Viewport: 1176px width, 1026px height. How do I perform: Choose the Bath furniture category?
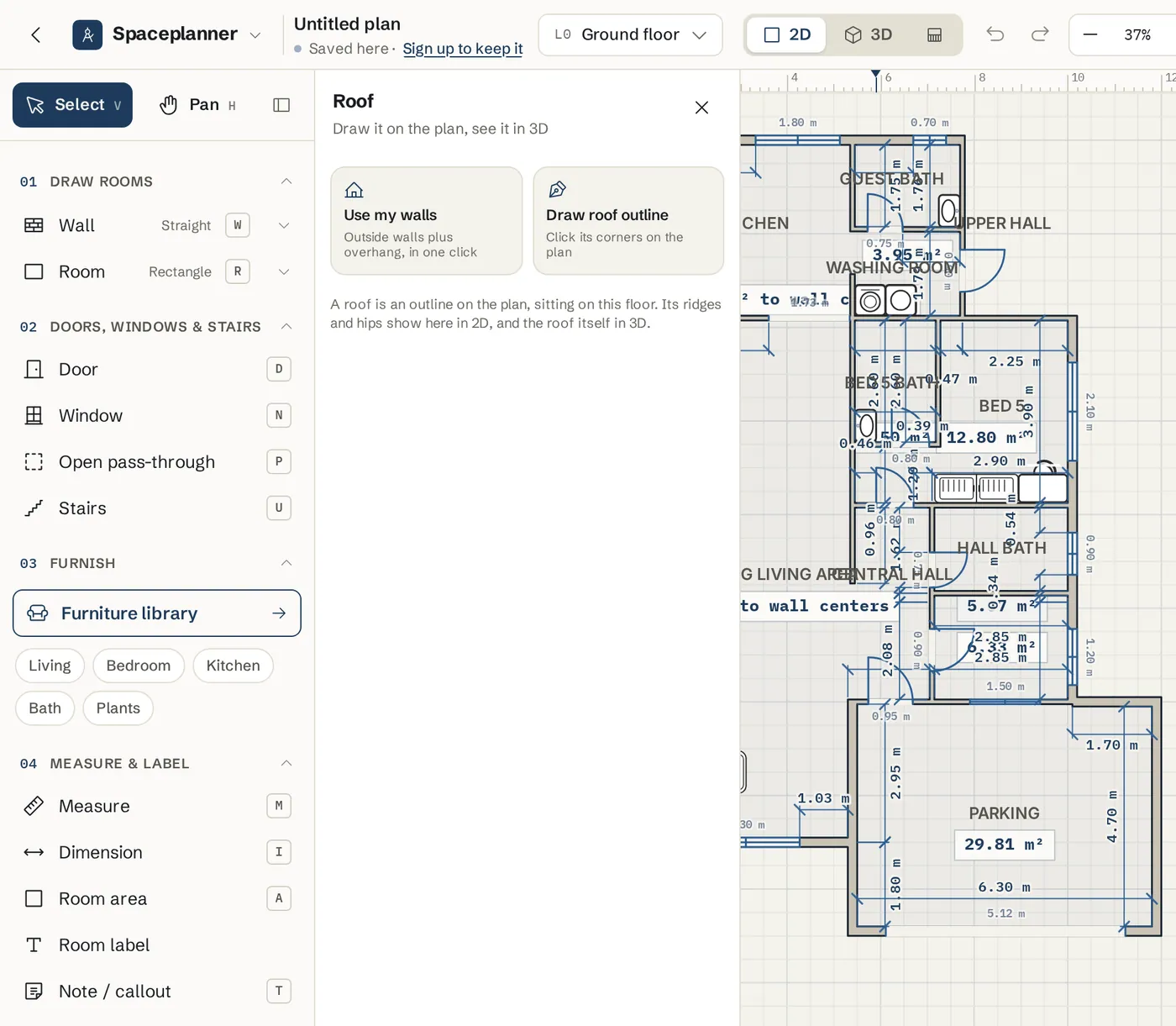click(45, 708)
